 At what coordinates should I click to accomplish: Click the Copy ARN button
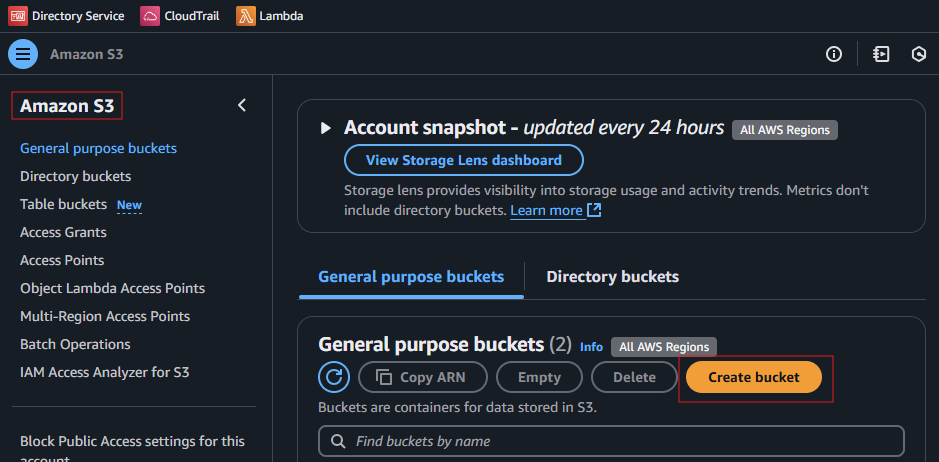click(423, 377)
